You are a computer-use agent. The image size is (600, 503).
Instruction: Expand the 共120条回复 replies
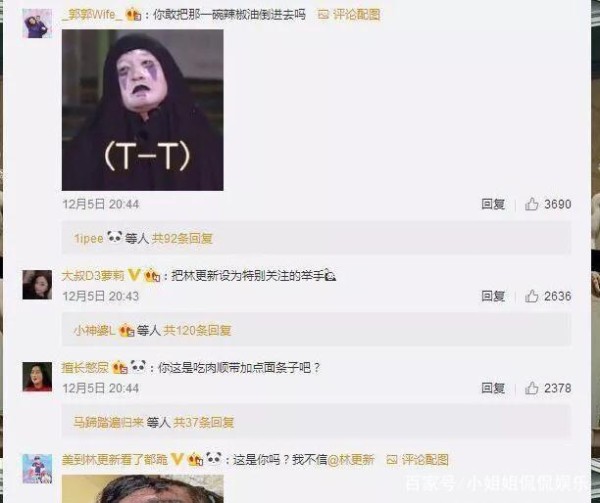(x=197, y=330)
